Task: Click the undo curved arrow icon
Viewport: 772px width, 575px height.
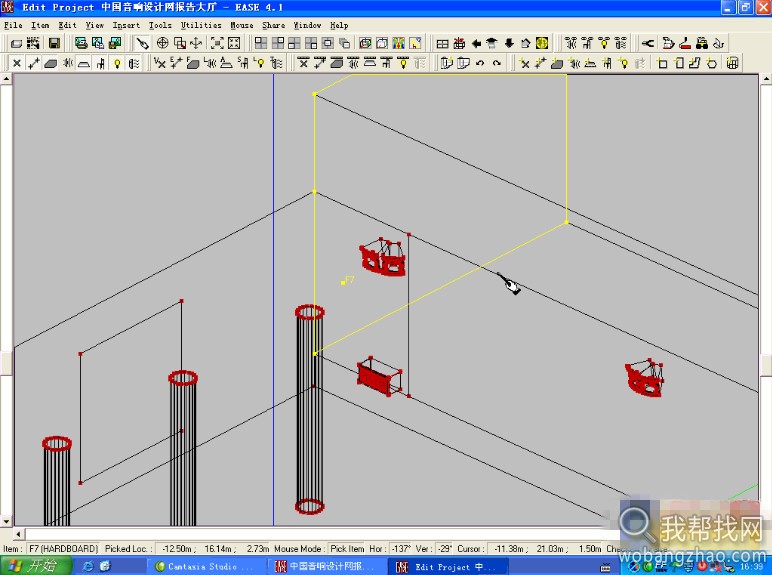Action: coord(480,63)
